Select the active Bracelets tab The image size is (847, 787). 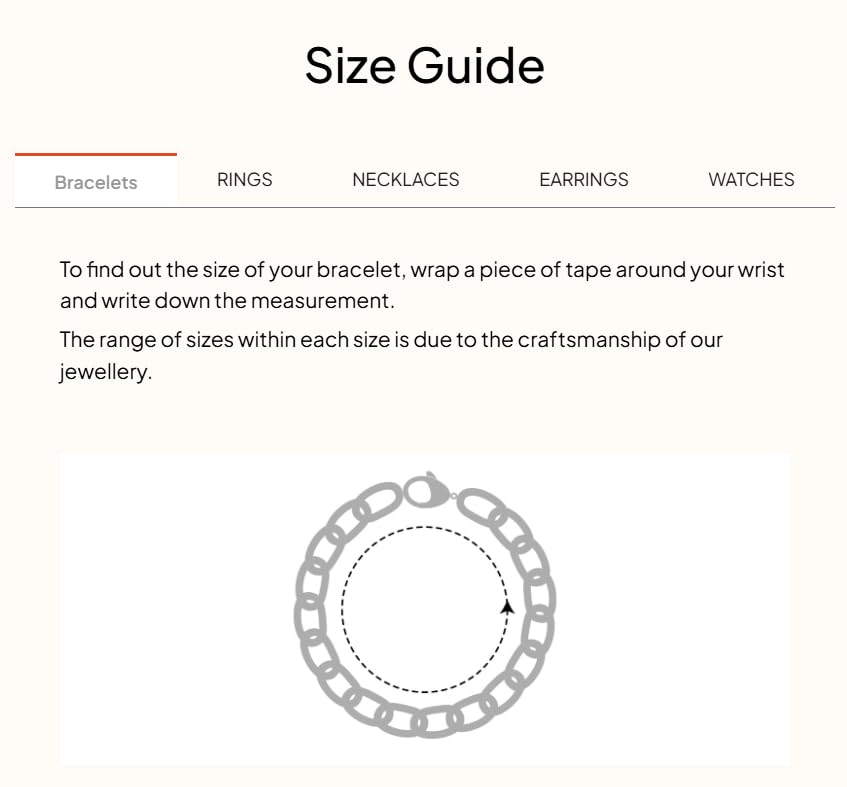pos(96,183)
